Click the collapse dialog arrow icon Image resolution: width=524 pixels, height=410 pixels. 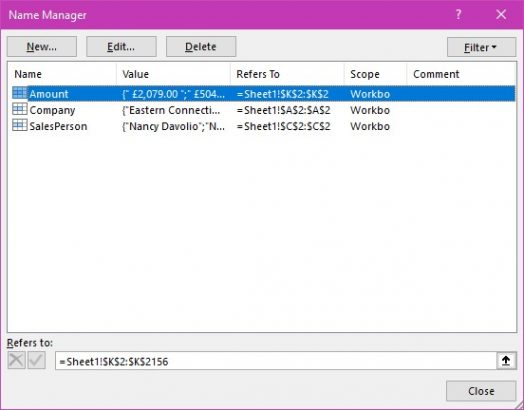(x=506, y=361)
